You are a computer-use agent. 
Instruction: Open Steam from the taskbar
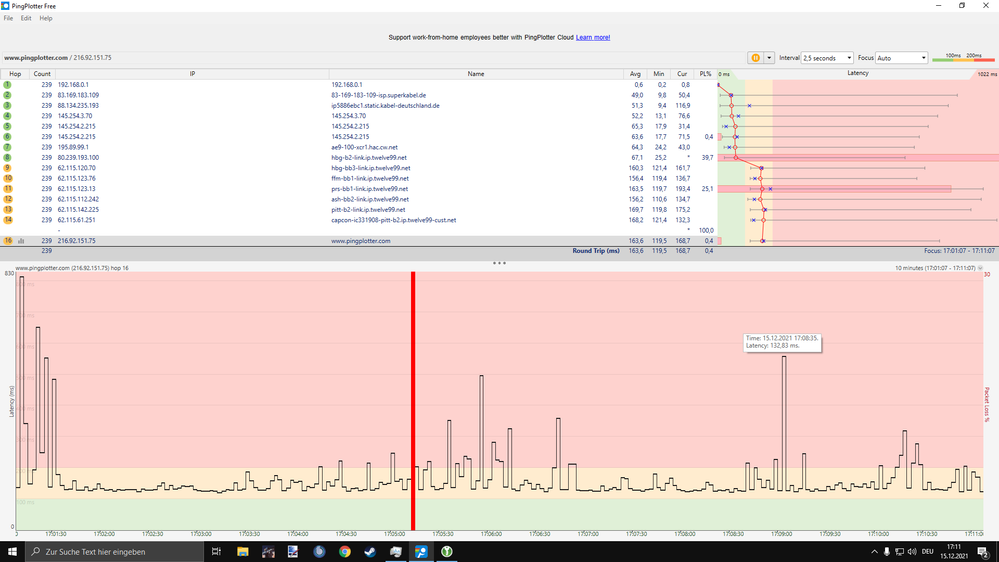click(x=370, y=552)
